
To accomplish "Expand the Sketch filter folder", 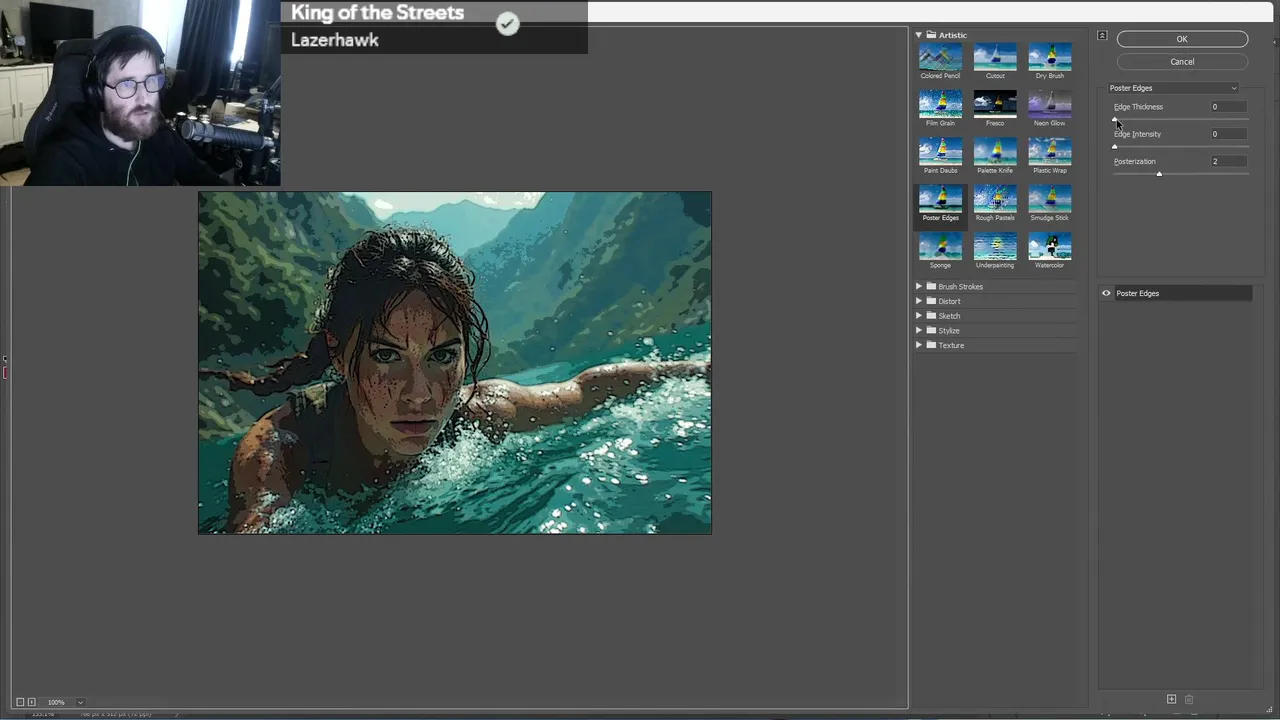I will 919,316.
